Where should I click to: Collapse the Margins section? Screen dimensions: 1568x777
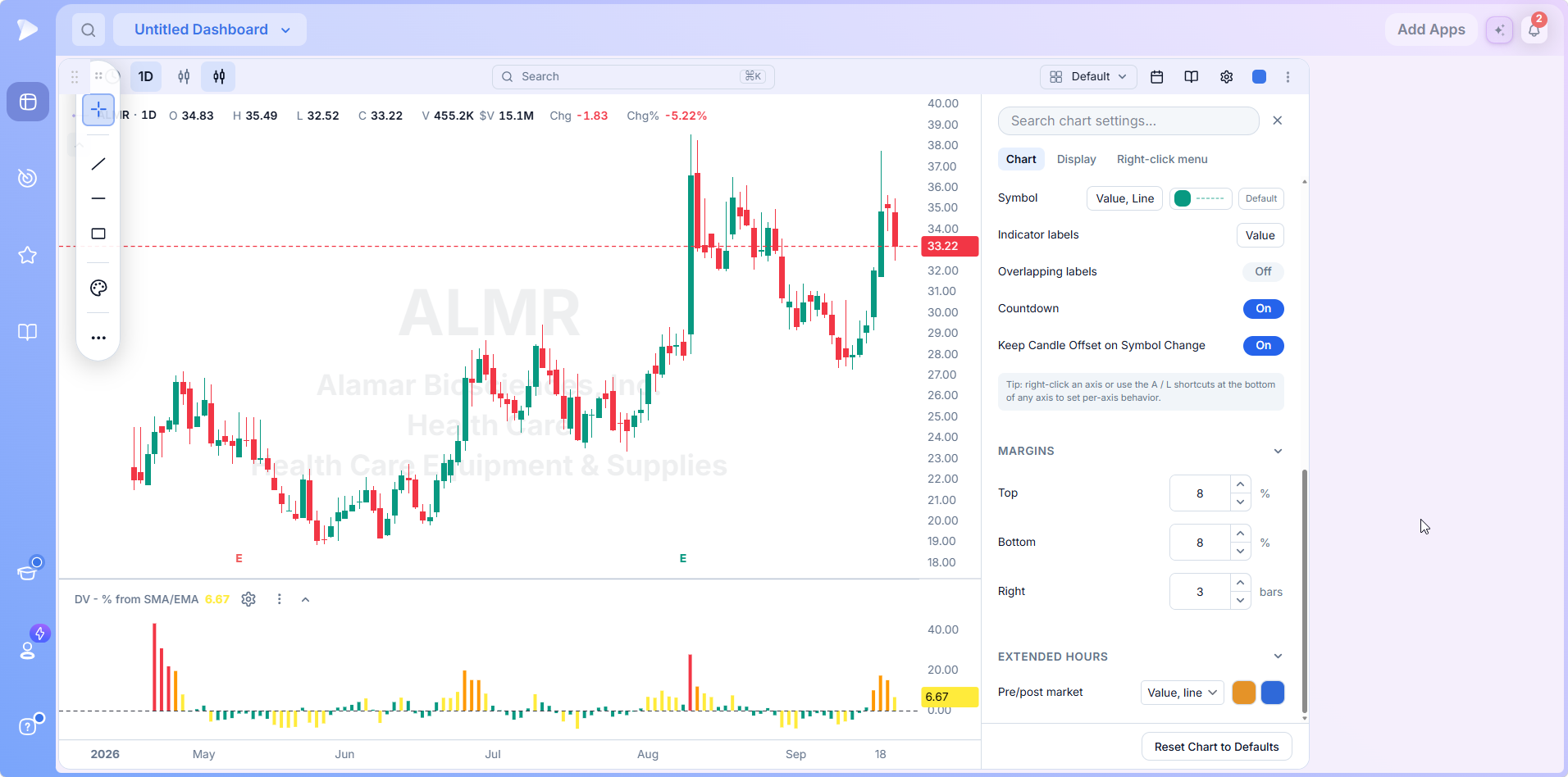pyautogui.click(x=1278, y=451)
